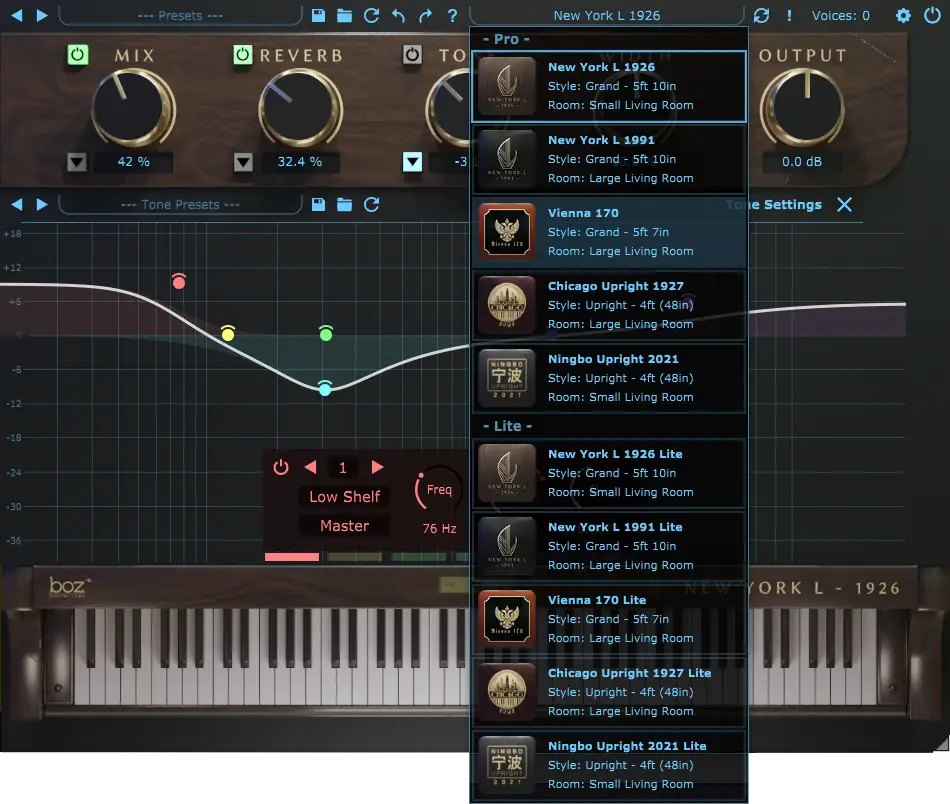Choose the Vienna 170 piano
Screen dimensions: 950x804
pos(609,232)
